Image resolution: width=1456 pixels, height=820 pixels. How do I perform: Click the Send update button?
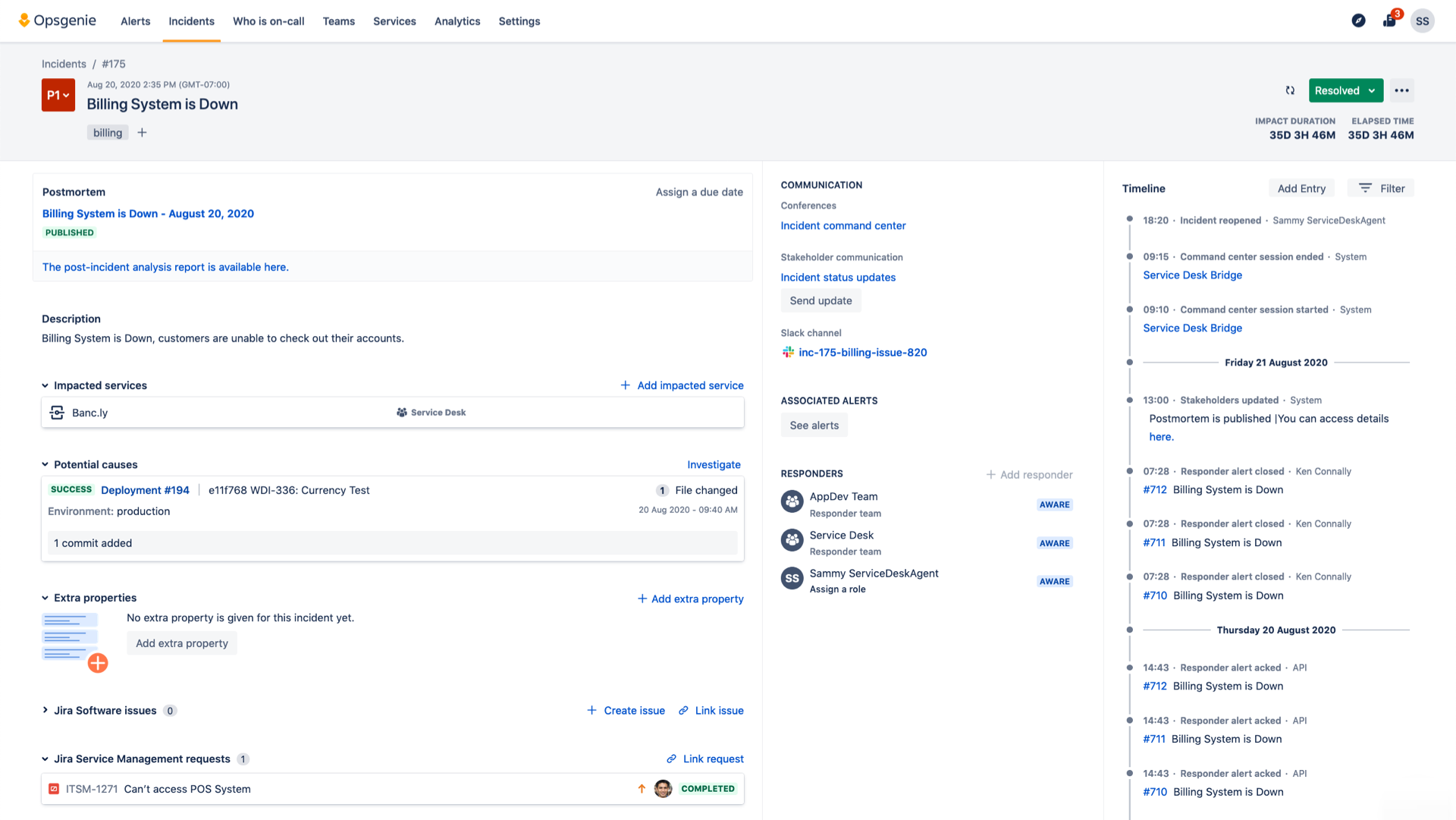(x=820, y=300)
